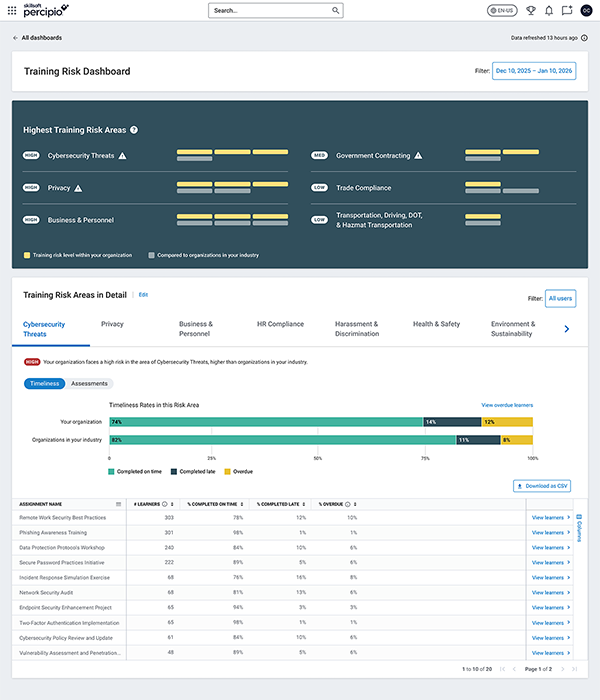Viewport: 600px width, 700px height.
Task: Open the user profile avatar
Action: [x=586, y=10]
